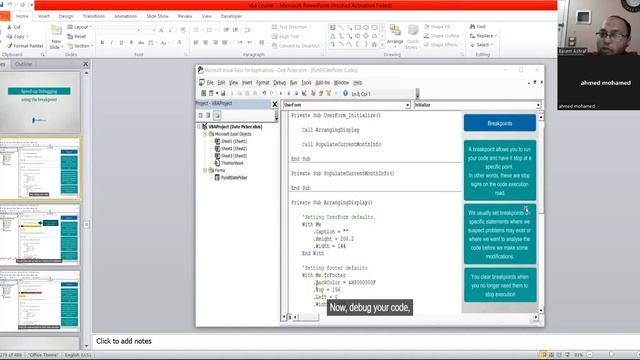Open the VBA View menu
This screenshot has height=360, width=640.
click(233, 82)
